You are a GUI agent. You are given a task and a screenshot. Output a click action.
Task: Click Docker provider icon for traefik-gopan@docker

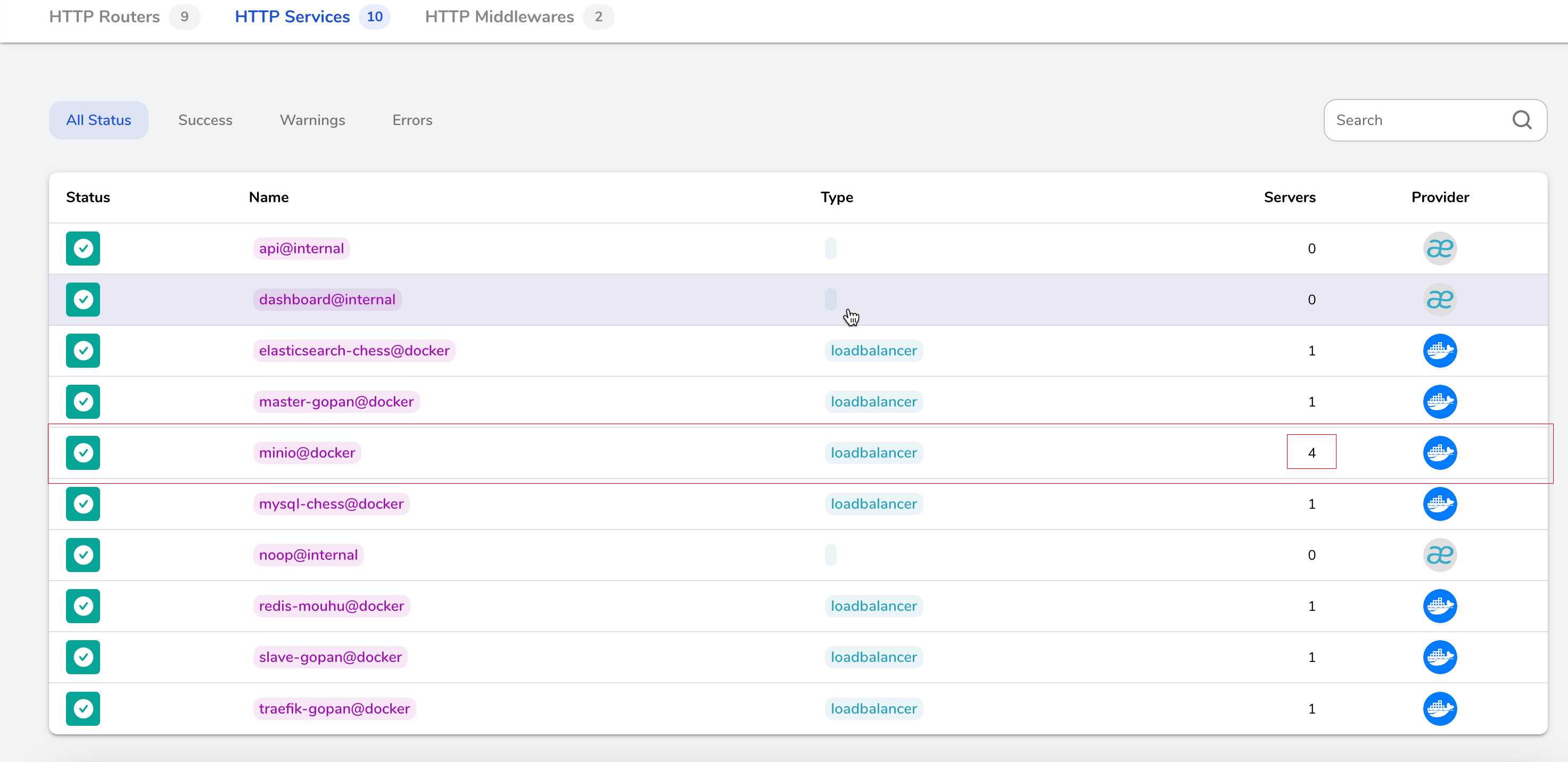[x=1439, y=708]
